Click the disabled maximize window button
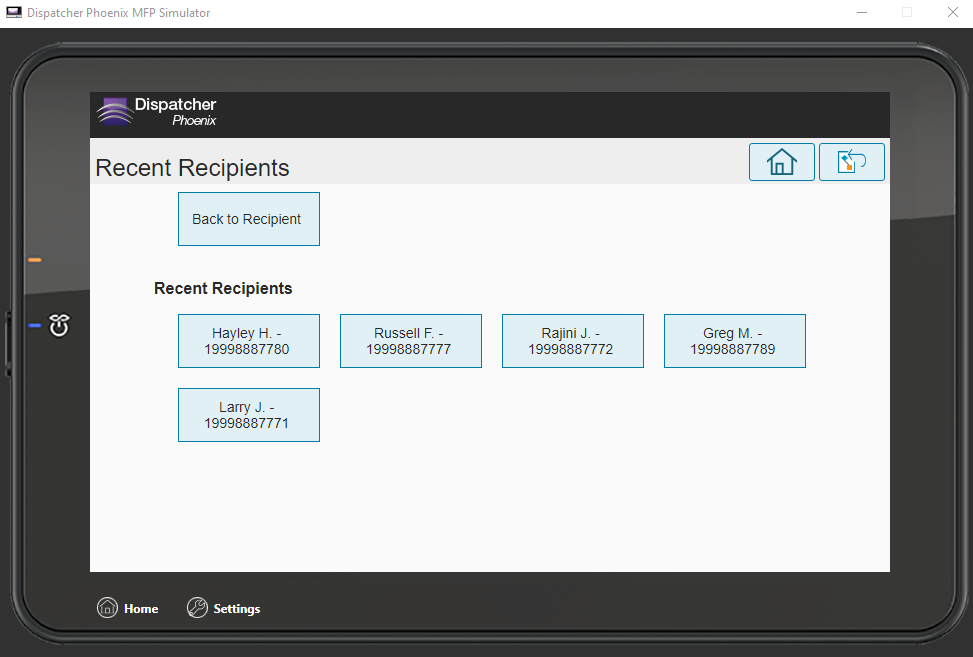The width and height of the screenshot is (973, 657). [907, 13]
